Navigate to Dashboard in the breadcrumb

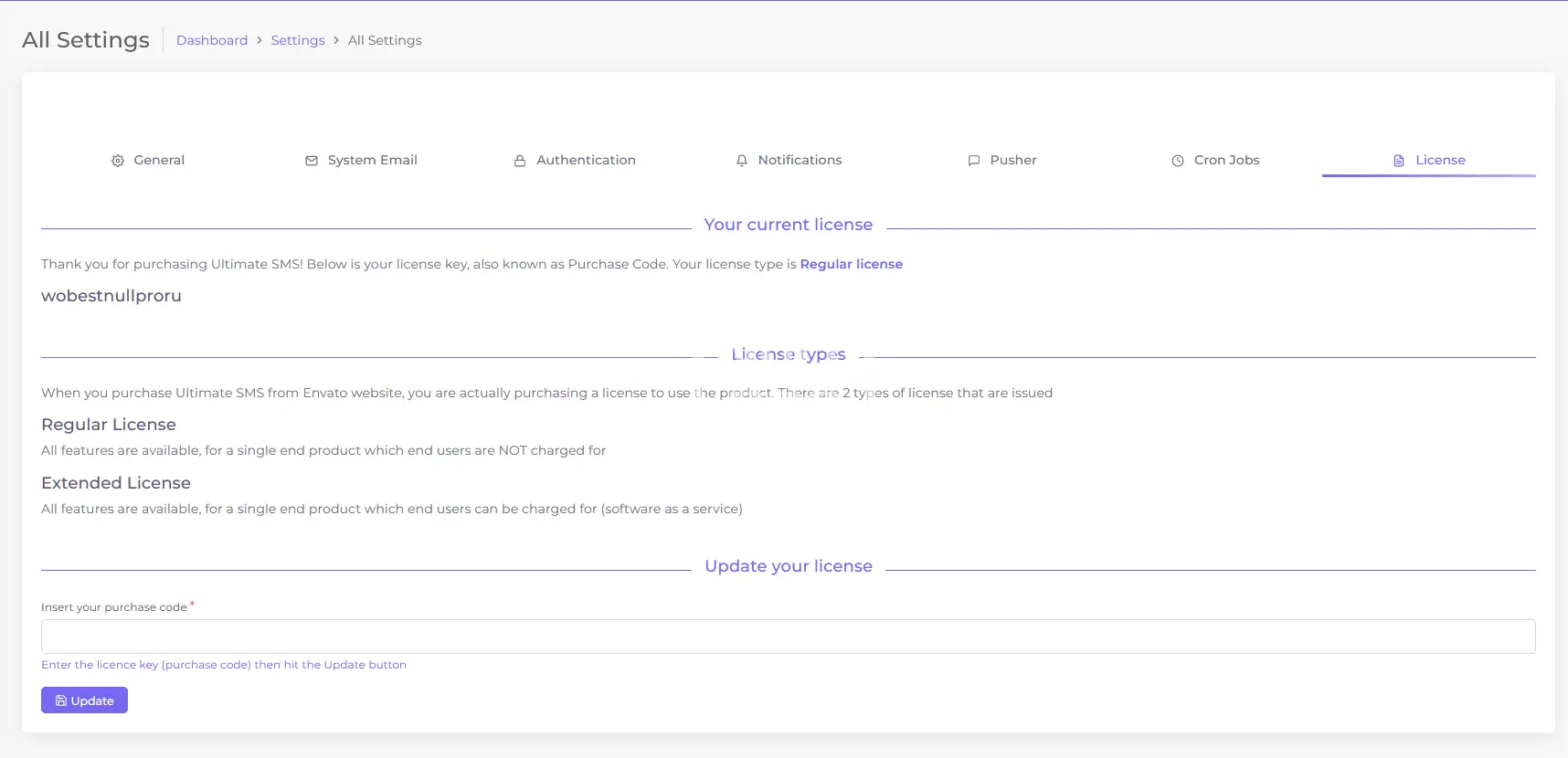coord(212,40)
